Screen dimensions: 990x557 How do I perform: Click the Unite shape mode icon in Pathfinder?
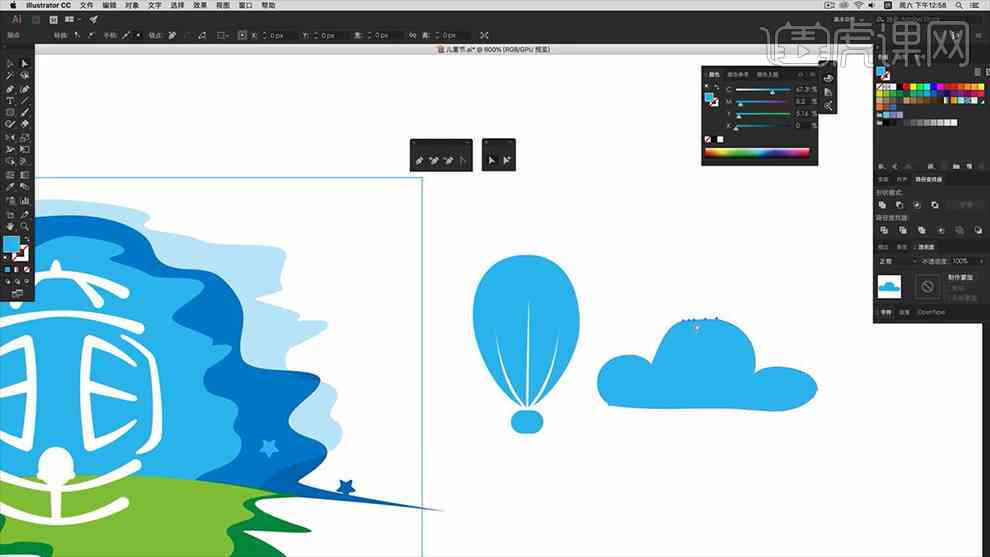tap(883, 205)
